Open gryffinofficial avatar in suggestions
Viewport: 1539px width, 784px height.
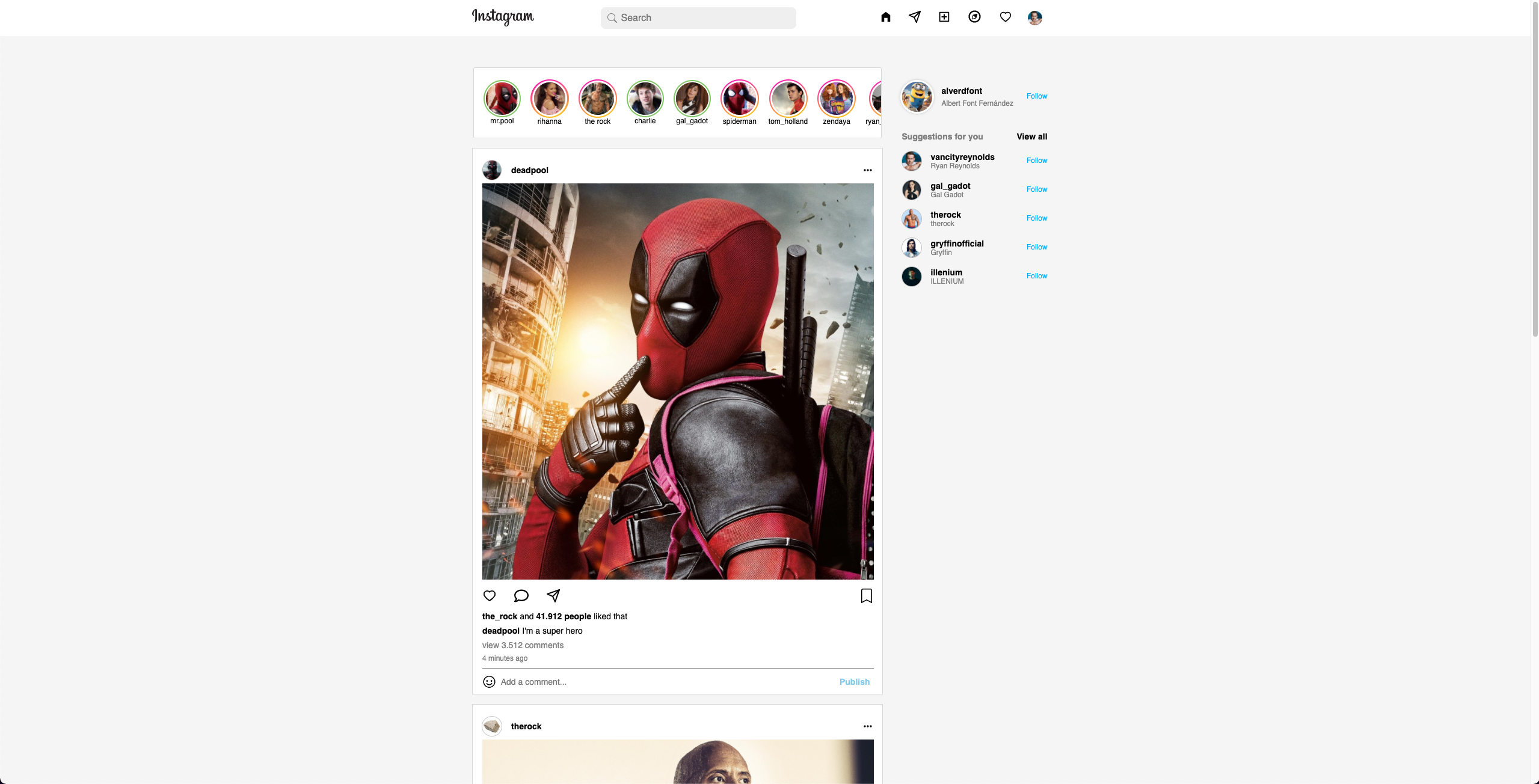pos(911,248)
